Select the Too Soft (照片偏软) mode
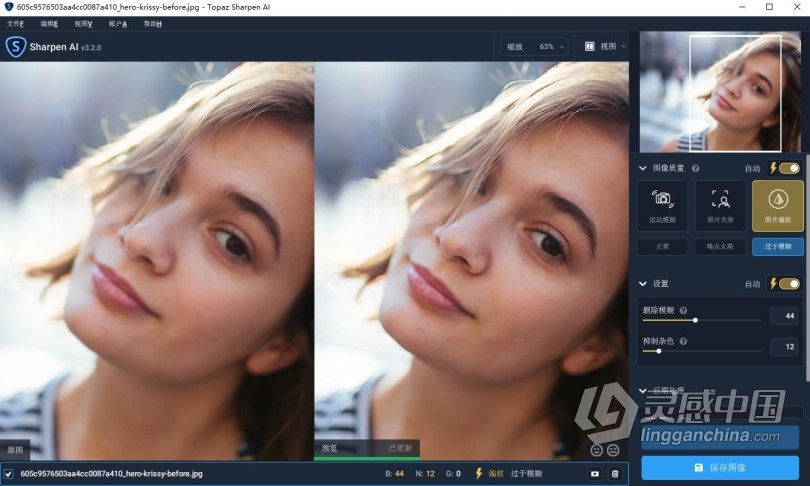Viewport: 810px width, 486px height. [x=778, y=206]
